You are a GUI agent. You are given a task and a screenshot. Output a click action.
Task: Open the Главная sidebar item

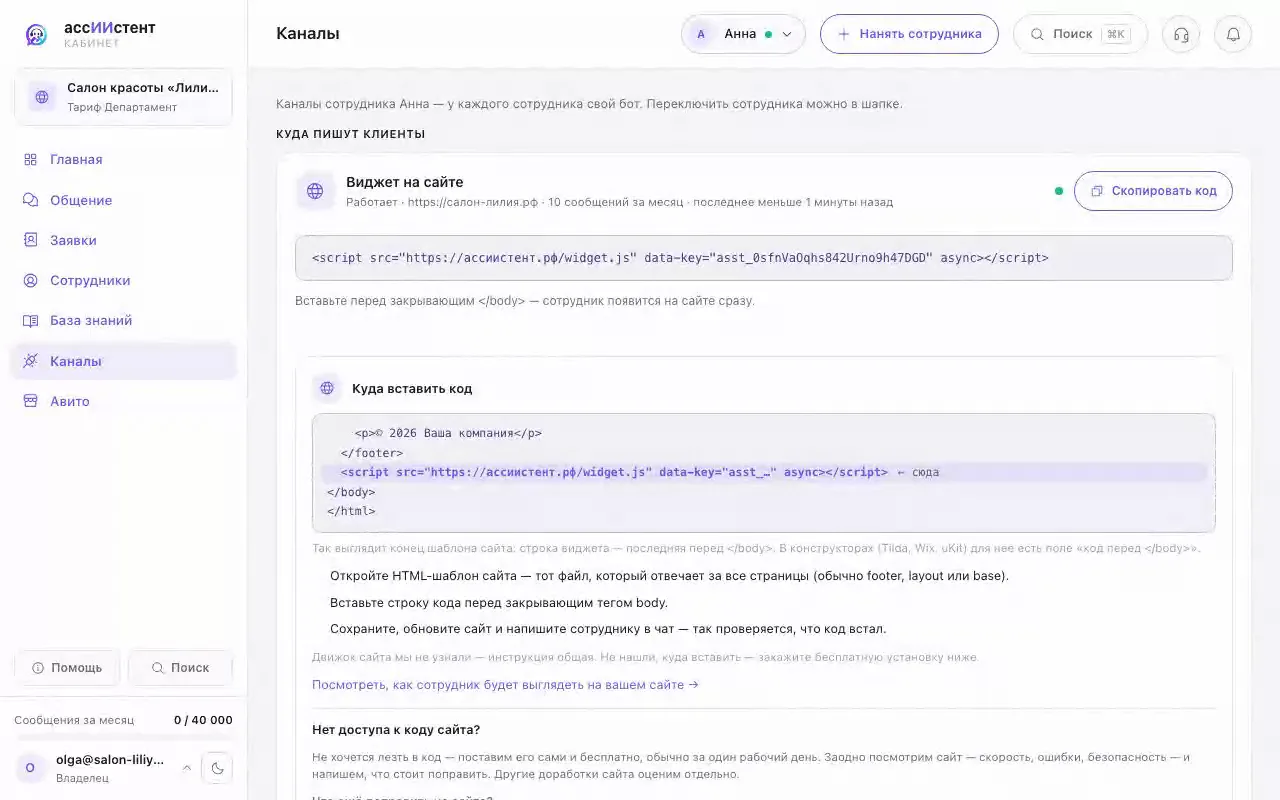124,160
